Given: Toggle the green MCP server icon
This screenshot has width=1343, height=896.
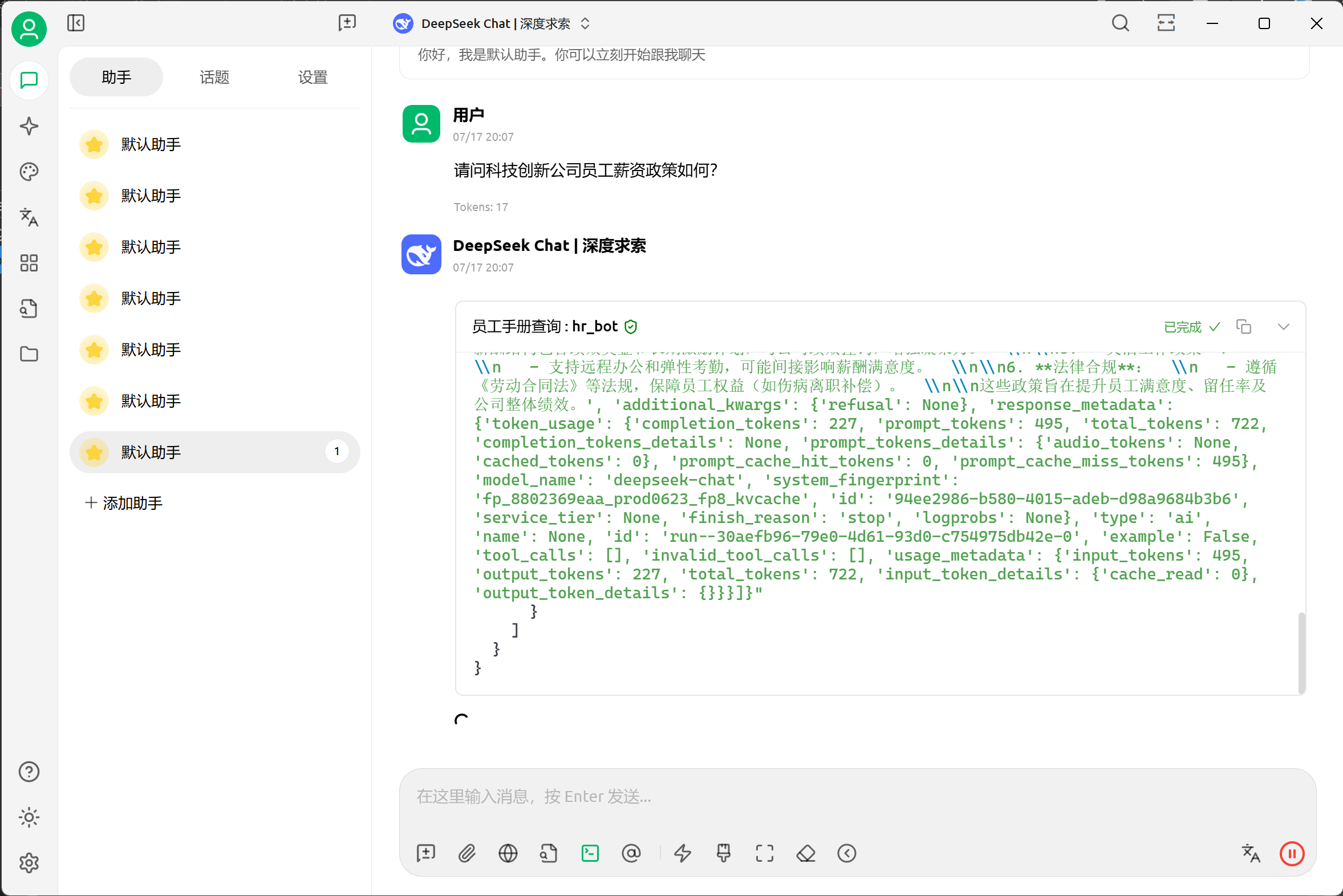Looking at the screenshot, I should coord(590,853).
